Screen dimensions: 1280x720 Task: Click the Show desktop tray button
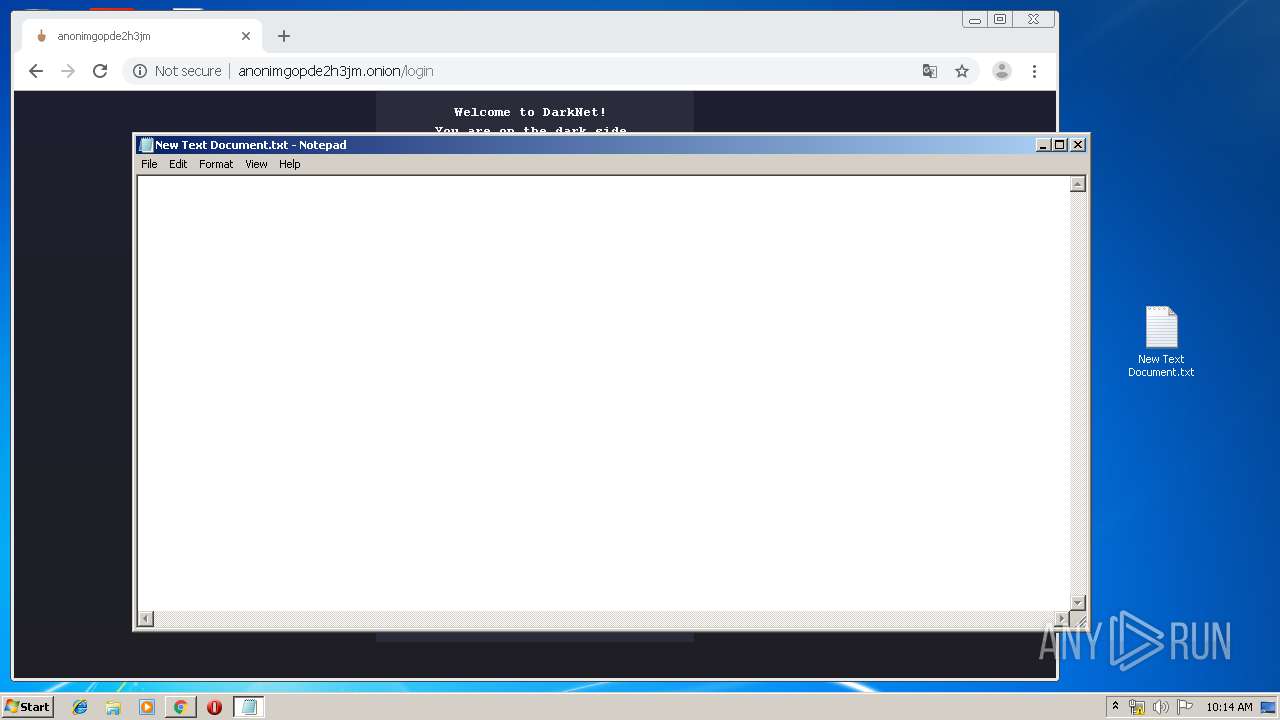pos(1270,707)
